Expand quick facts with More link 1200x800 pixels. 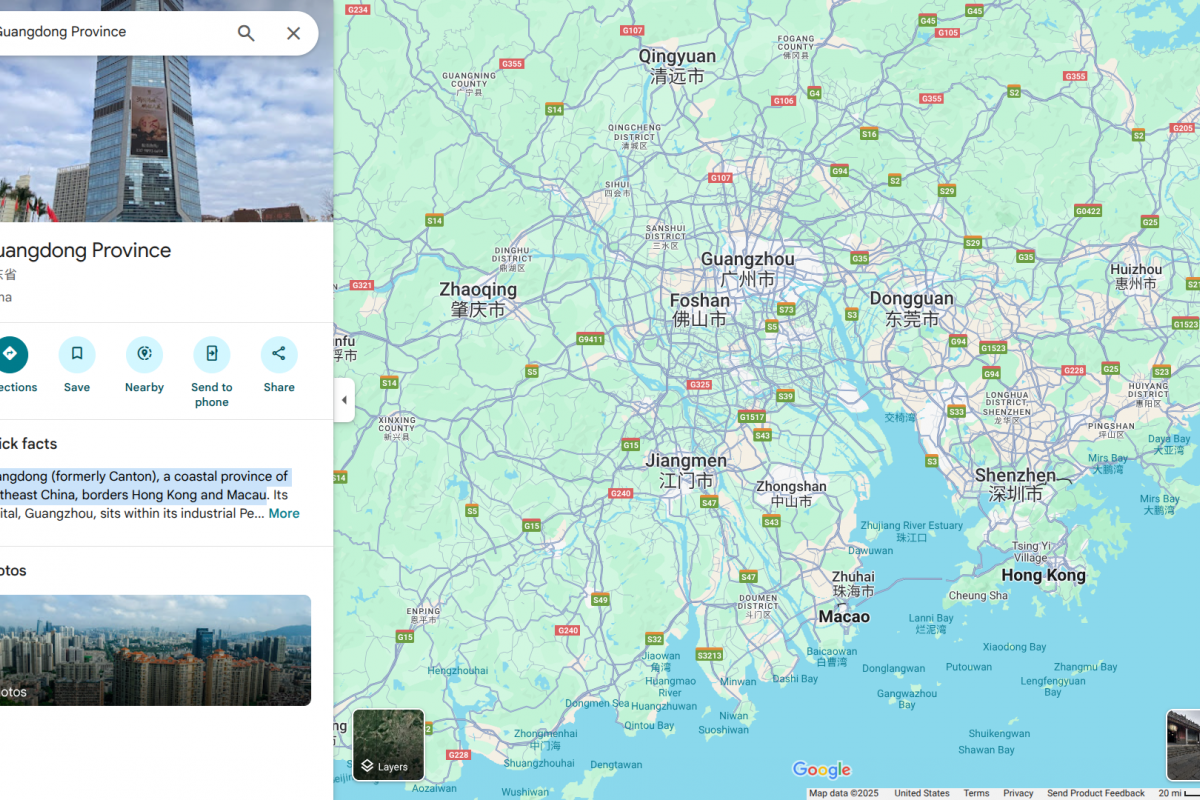(x=284, y=513)
